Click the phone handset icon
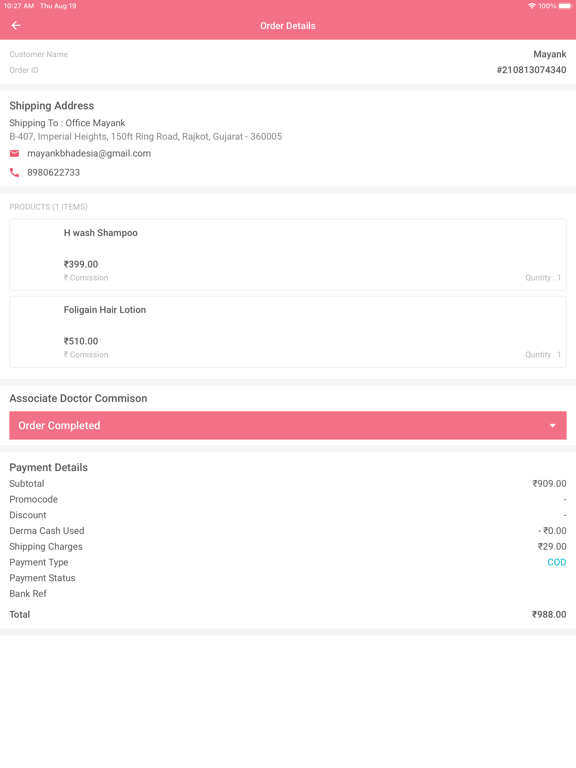576x768 pixels. point(15,172)
